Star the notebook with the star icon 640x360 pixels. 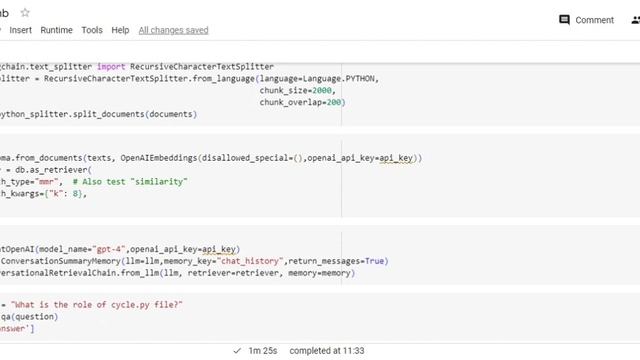click(25, 13)
